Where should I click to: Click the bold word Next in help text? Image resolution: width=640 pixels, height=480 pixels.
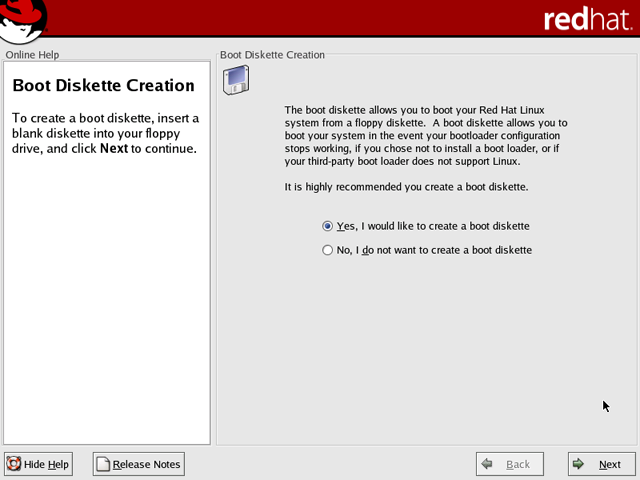click(114, 149)
